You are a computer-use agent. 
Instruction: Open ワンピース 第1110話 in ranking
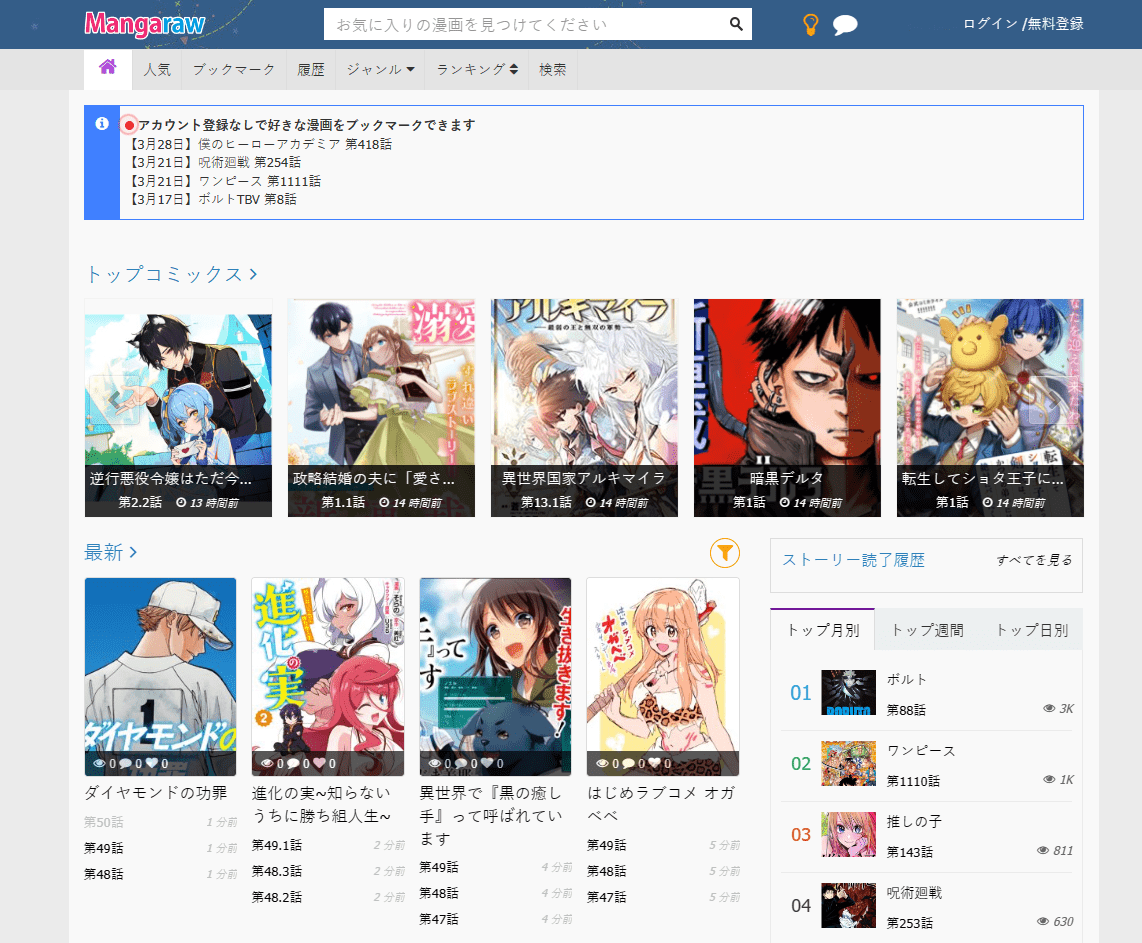(x=913, y=781)
